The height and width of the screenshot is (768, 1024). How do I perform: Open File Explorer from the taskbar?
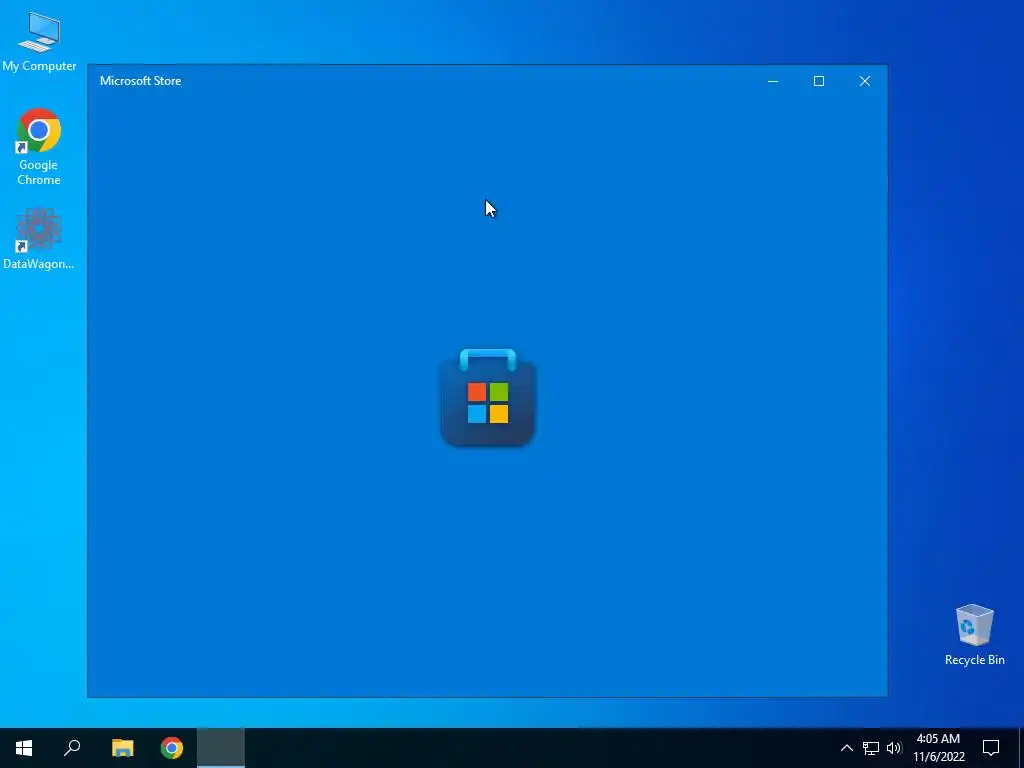tap(122, 748)
